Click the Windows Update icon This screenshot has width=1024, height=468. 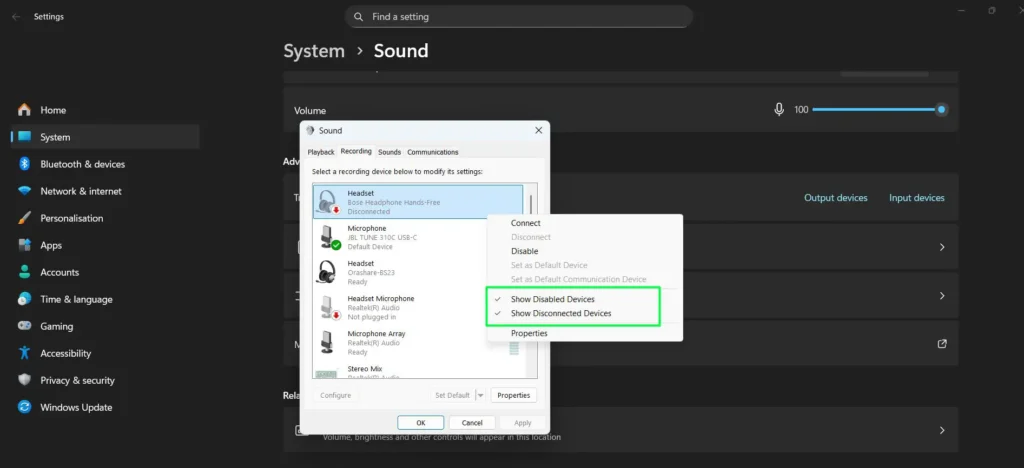24,407
